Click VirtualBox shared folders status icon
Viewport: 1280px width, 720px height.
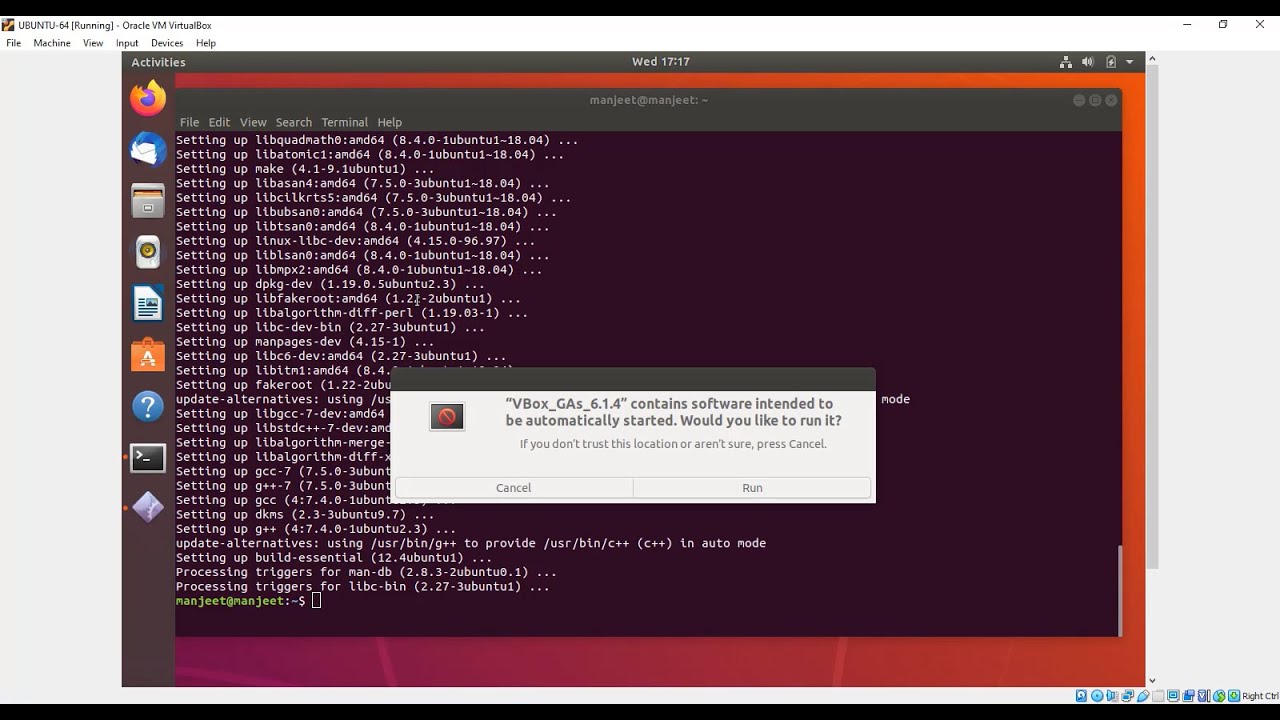(x=1158, y=696)
